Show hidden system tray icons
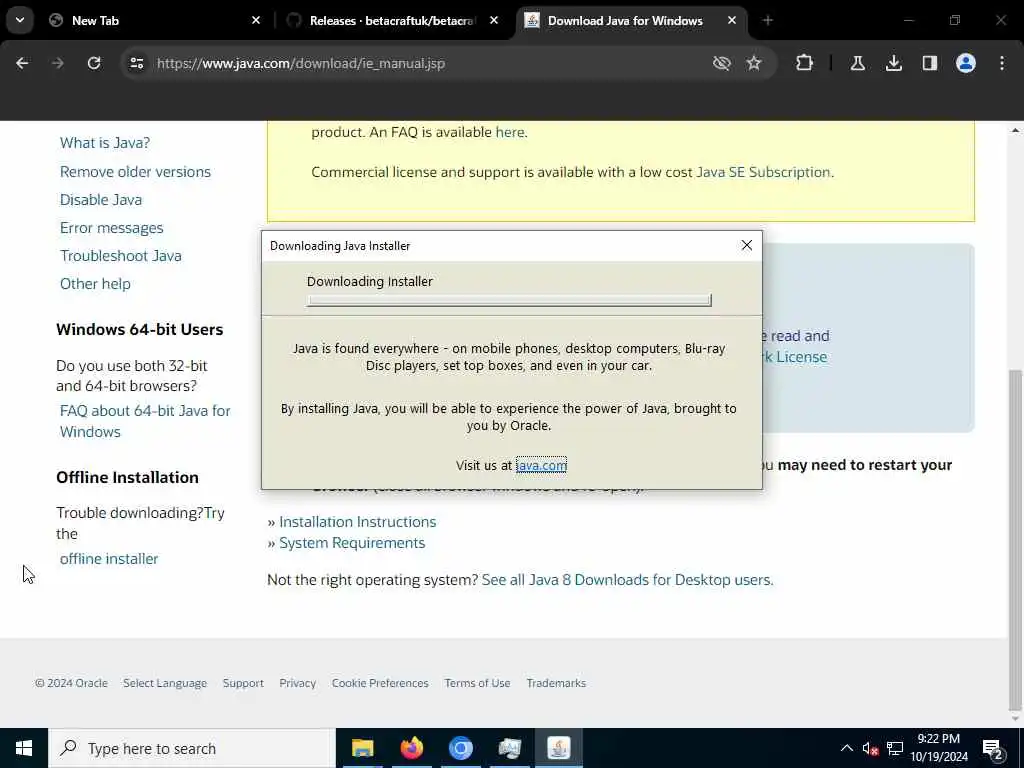Viewport: 1024px width, 768px height. (x=846, y=748)
